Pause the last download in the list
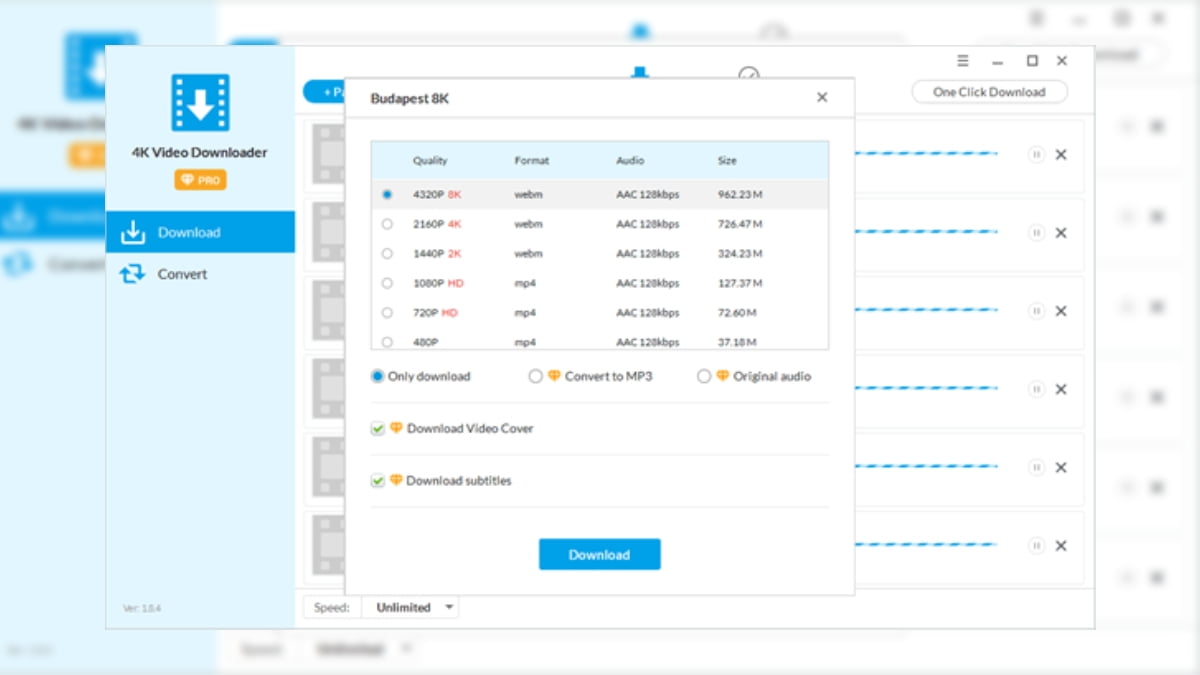 (1036, 546)
